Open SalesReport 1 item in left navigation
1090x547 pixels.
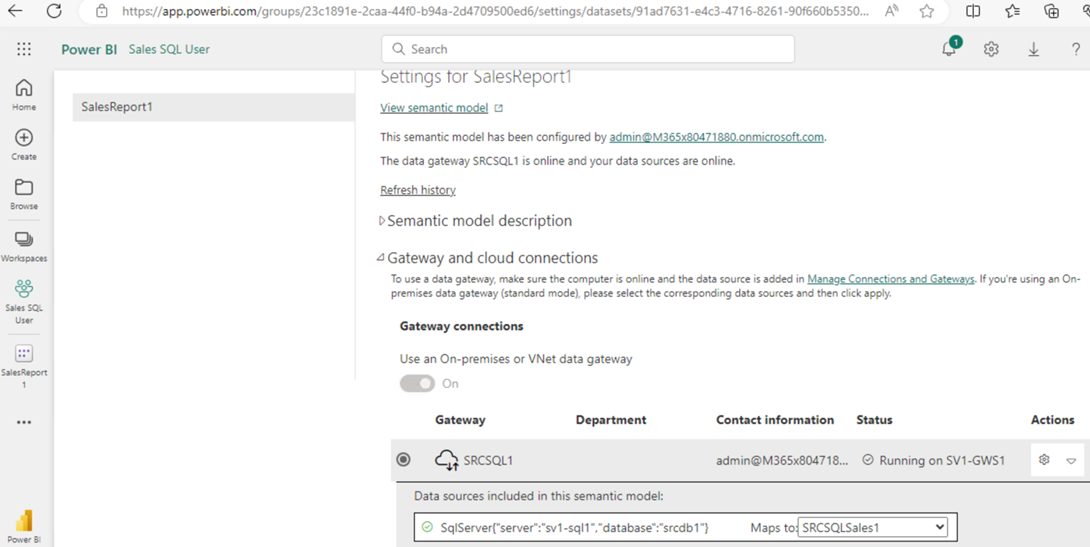pos(24,366)
